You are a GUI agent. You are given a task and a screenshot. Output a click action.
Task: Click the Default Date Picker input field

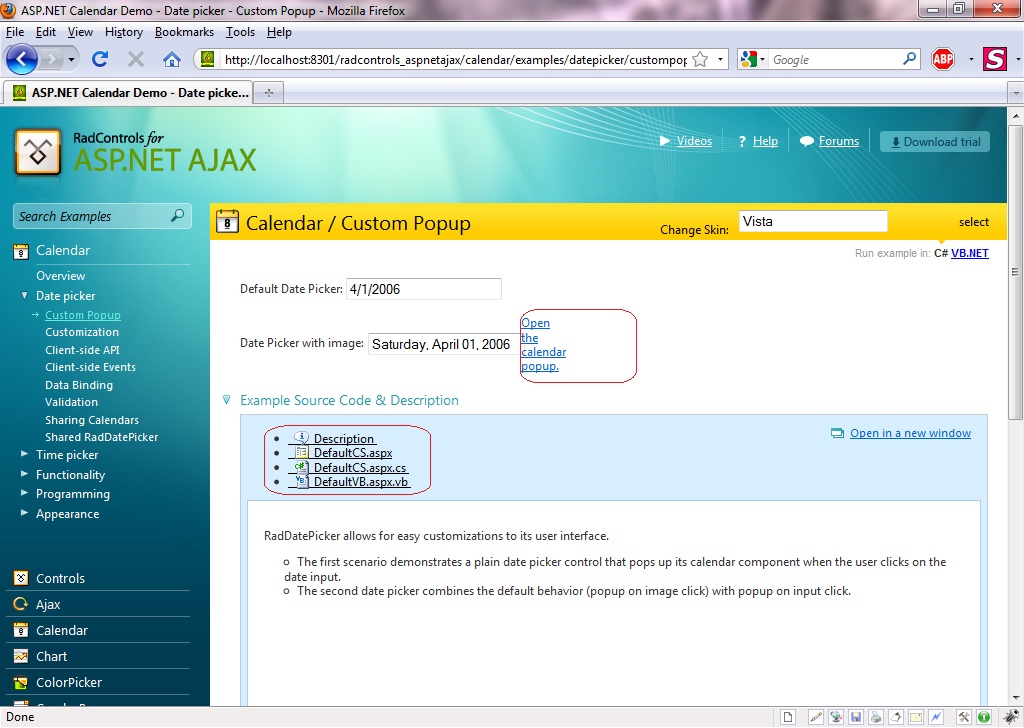(424, 289)
